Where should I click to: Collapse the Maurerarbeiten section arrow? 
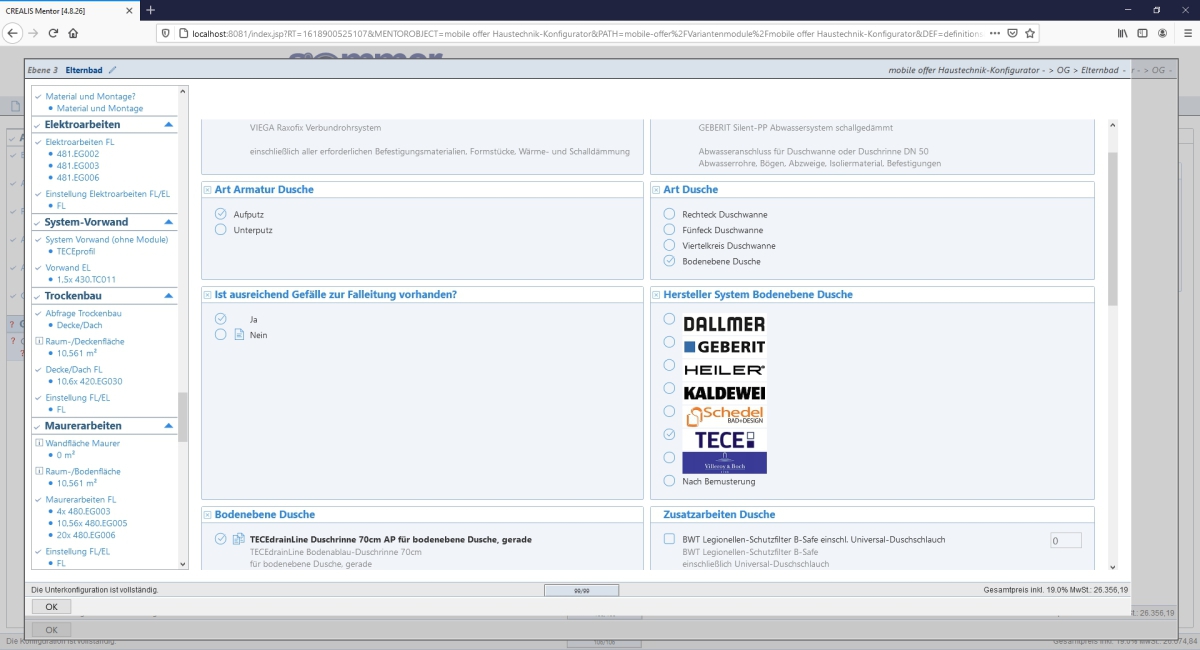click(169, 426)
